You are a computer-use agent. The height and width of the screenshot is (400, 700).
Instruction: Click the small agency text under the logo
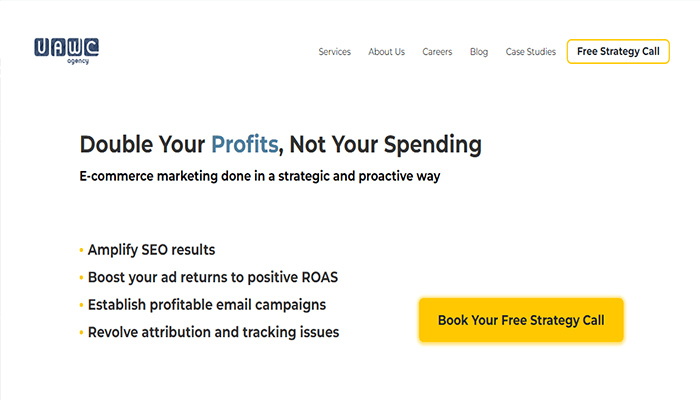coord(79,61)
